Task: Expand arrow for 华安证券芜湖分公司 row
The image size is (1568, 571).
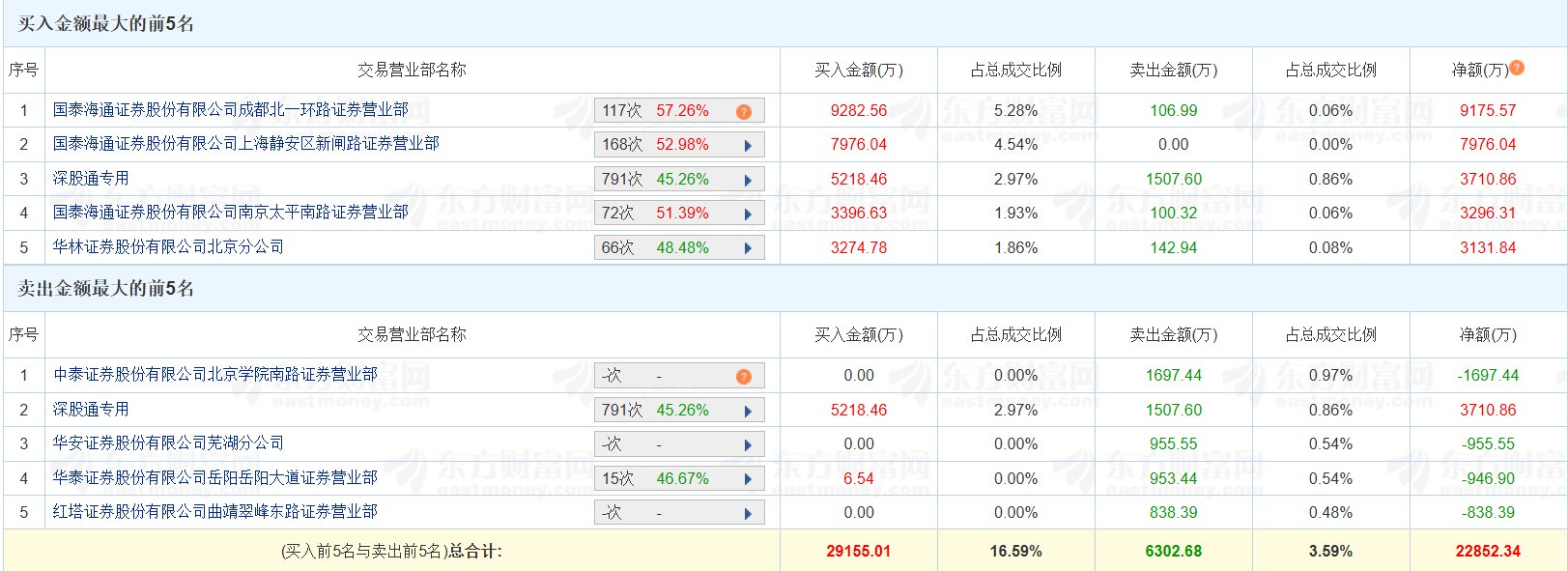Action: pos(748,445)
